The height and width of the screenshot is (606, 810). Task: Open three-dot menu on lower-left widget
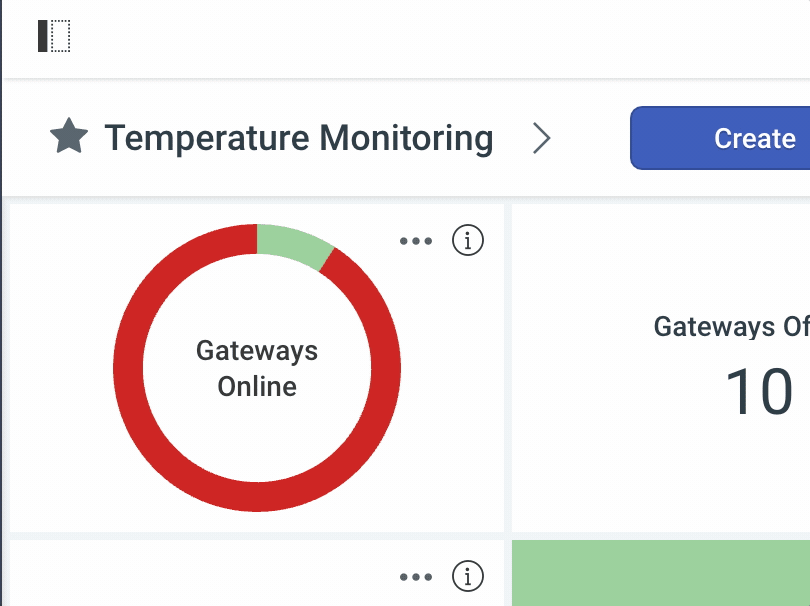click(416, 577)
